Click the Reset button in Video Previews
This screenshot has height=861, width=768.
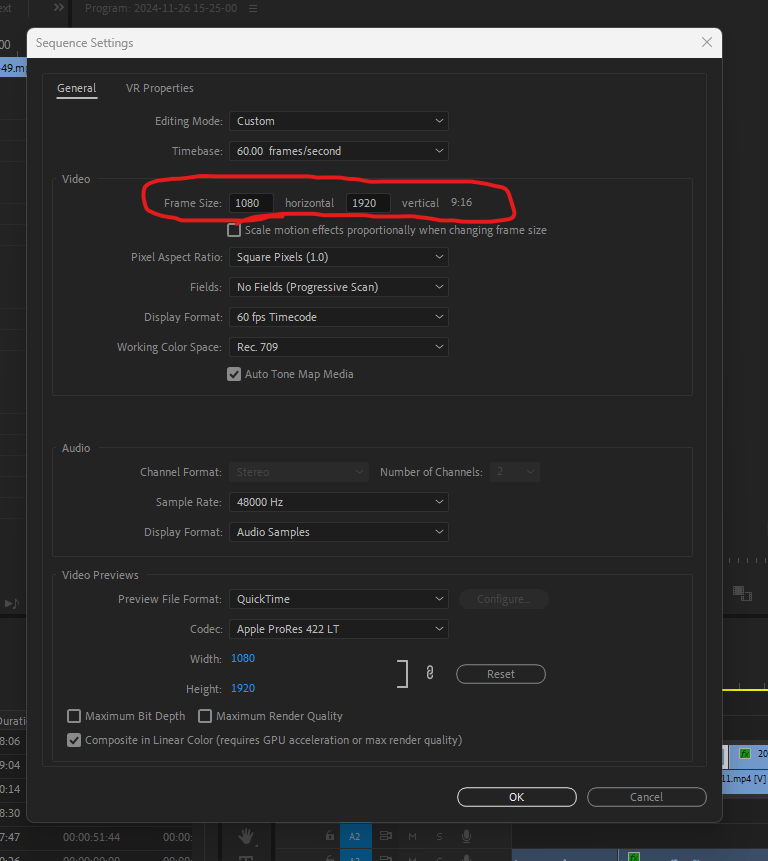[x=501, y=674]
